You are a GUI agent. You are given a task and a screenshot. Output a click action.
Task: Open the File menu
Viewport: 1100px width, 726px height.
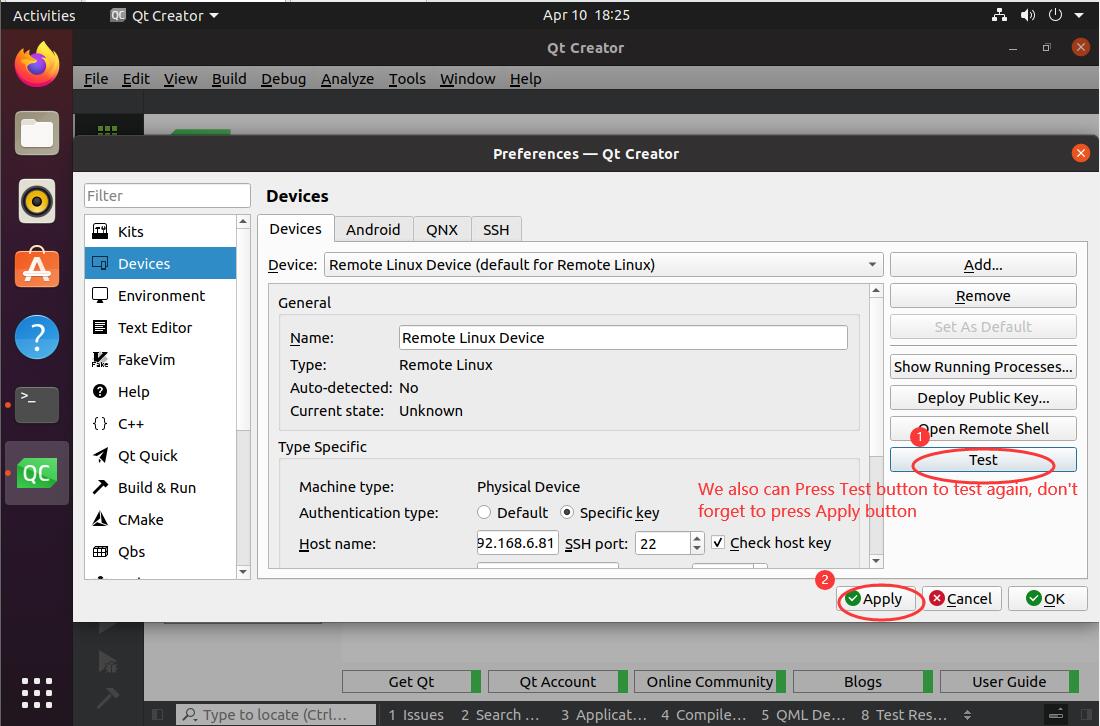click(x=96, y=79)
